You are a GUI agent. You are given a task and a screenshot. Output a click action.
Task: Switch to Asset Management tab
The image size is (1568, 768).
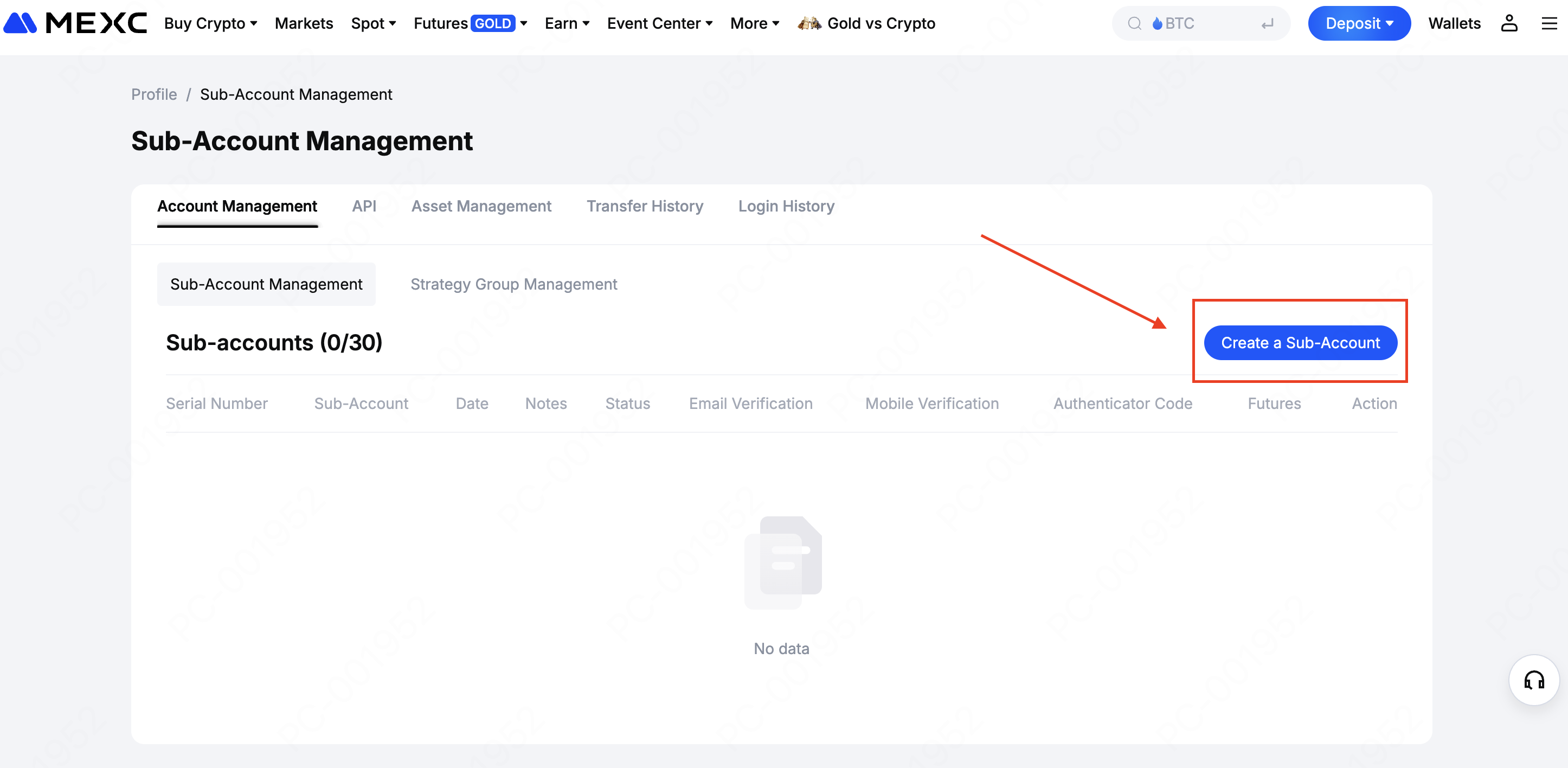point(481,206)
